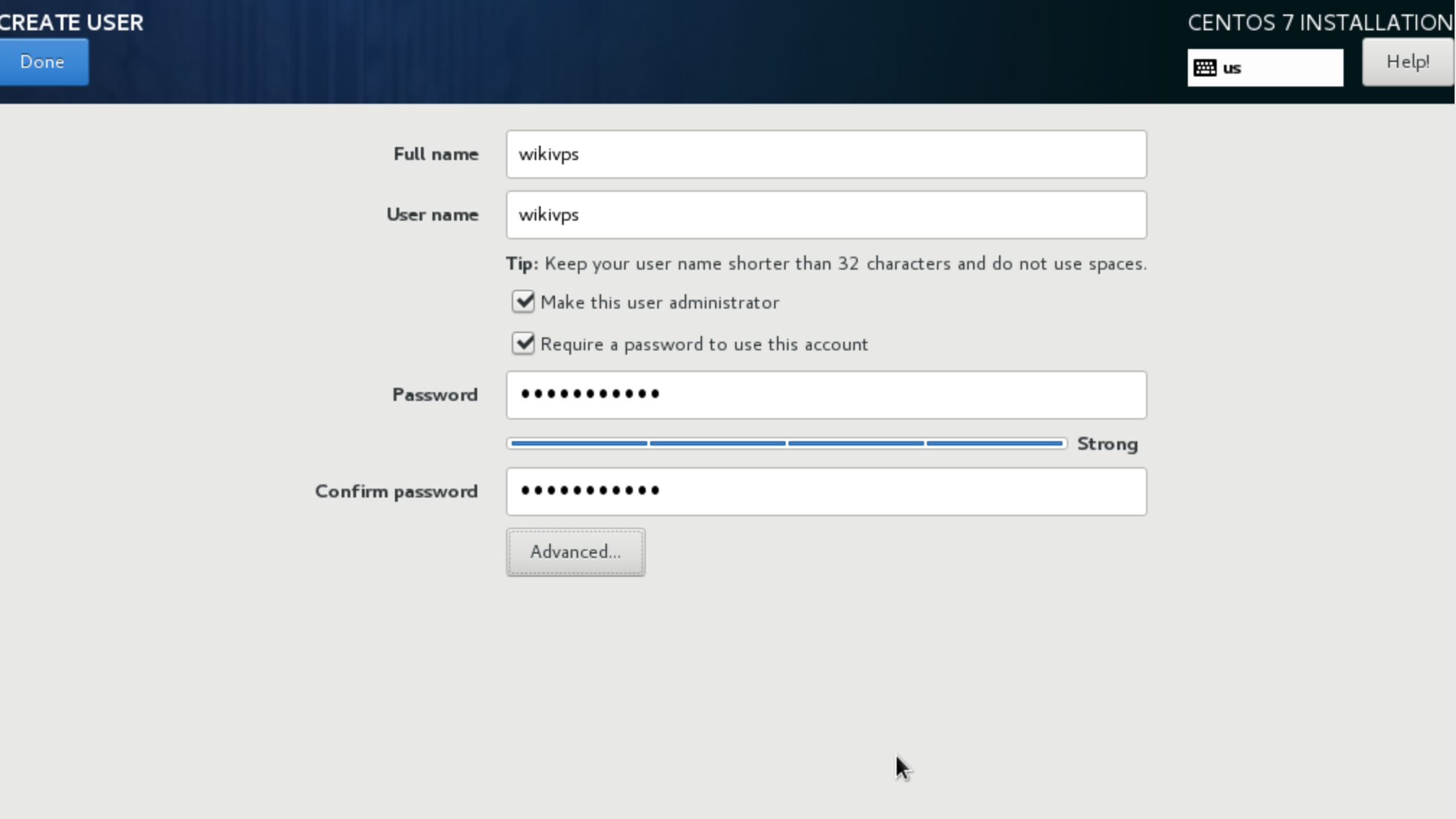Image resolution: width=1456 pixels, height=819 pixels.
Task: Open the Help! button
Action: coord(1408,62)
